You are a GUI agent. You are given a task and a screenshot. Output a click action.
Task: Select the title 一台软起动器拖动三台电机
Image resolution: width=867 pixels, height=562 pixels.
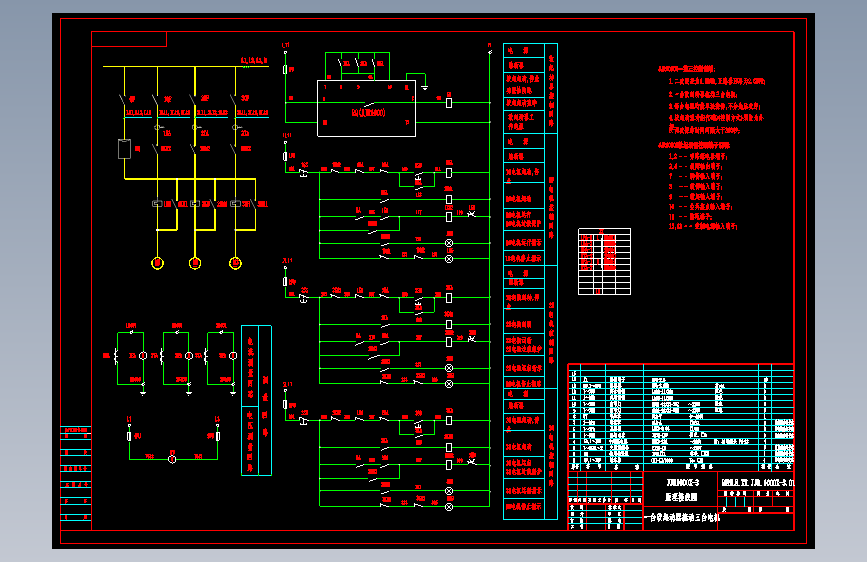point(682,518)
